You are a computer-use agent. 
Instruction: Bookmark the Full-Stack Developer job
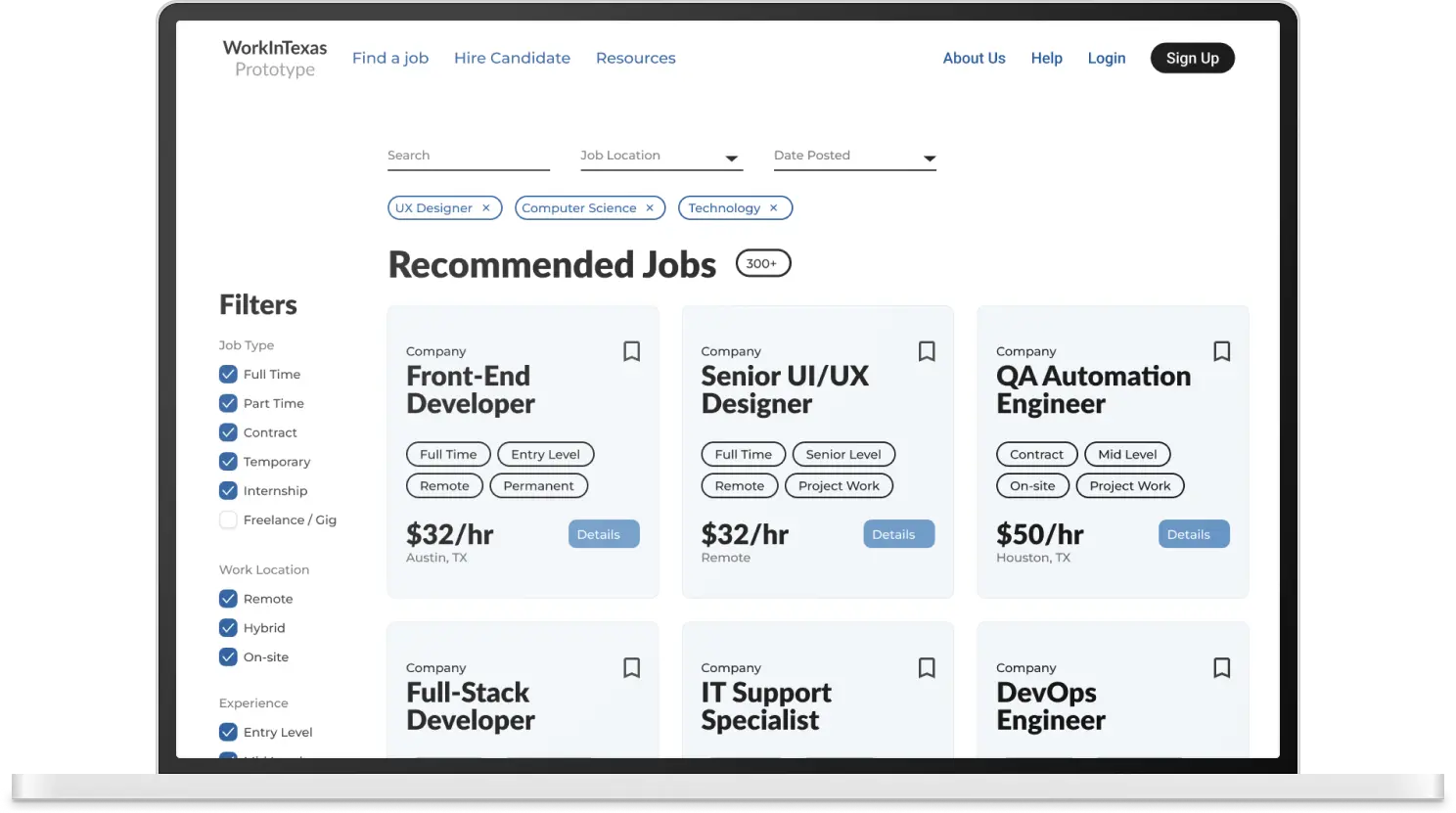pyautogui.click(x=632, y=668)
